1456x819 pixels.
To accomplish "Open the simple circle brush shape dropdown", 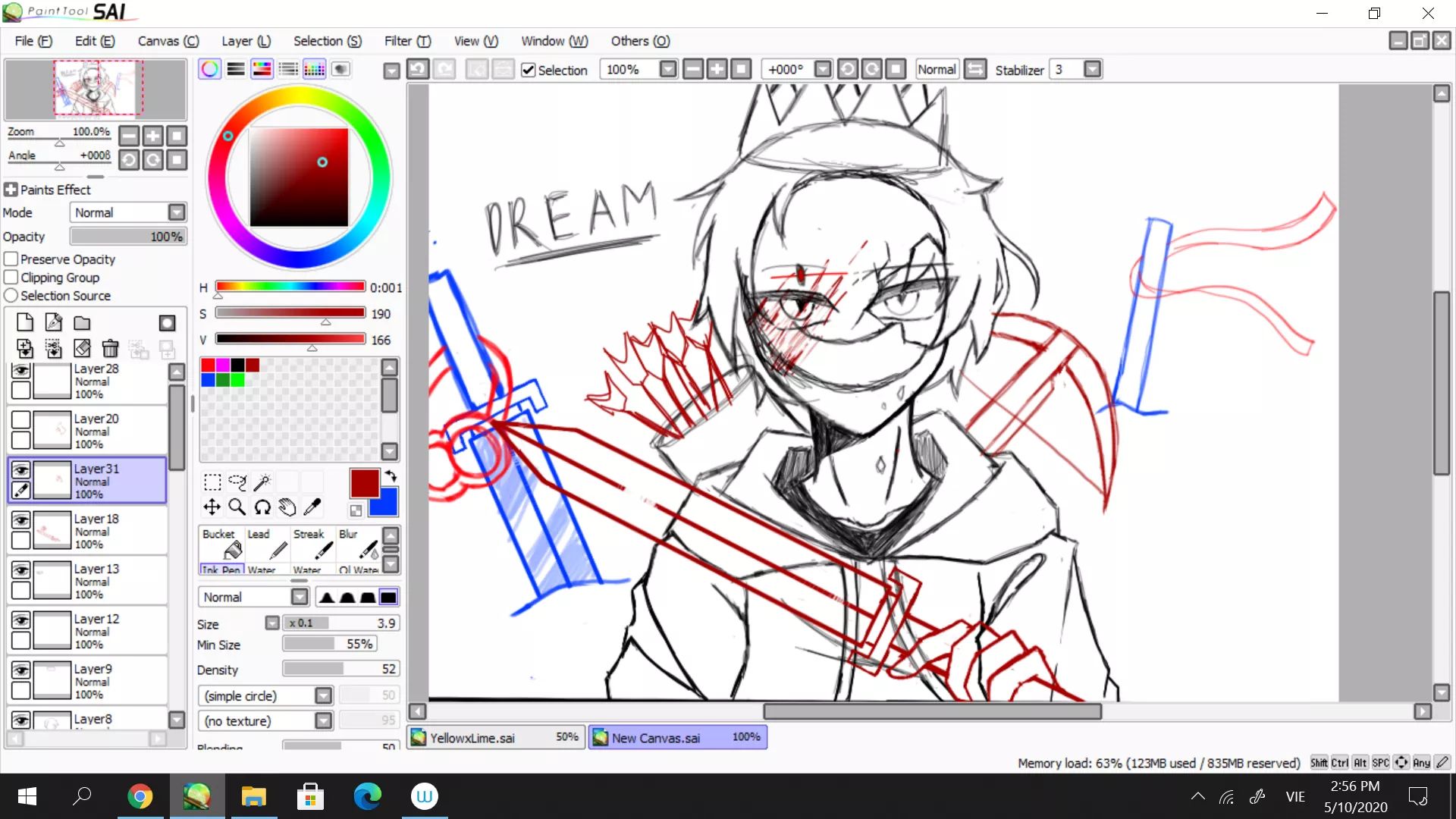I will 323,696.
